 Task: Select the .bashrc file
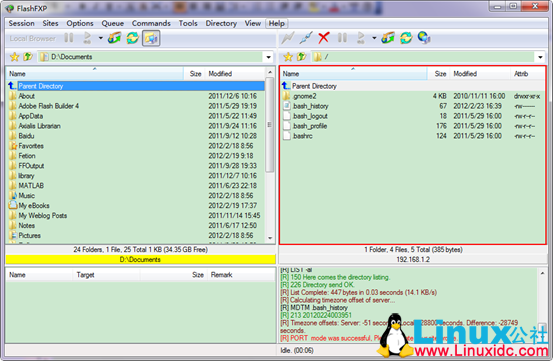click(x=302, y=136)
